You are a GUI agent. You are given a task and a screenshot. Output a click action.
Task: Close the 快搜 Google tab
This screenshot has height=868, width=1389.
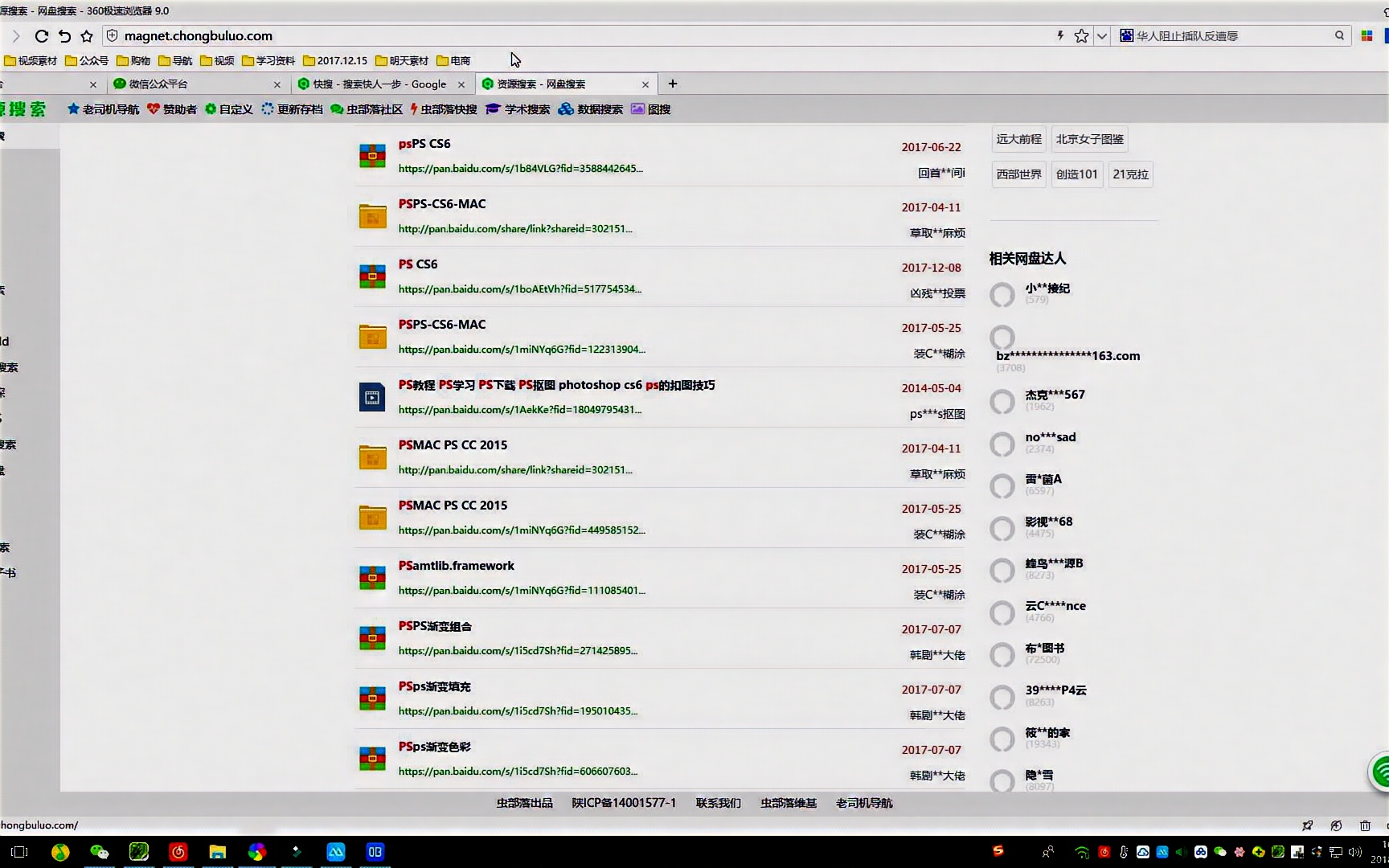pyautogui.click(x=461, y=84)
